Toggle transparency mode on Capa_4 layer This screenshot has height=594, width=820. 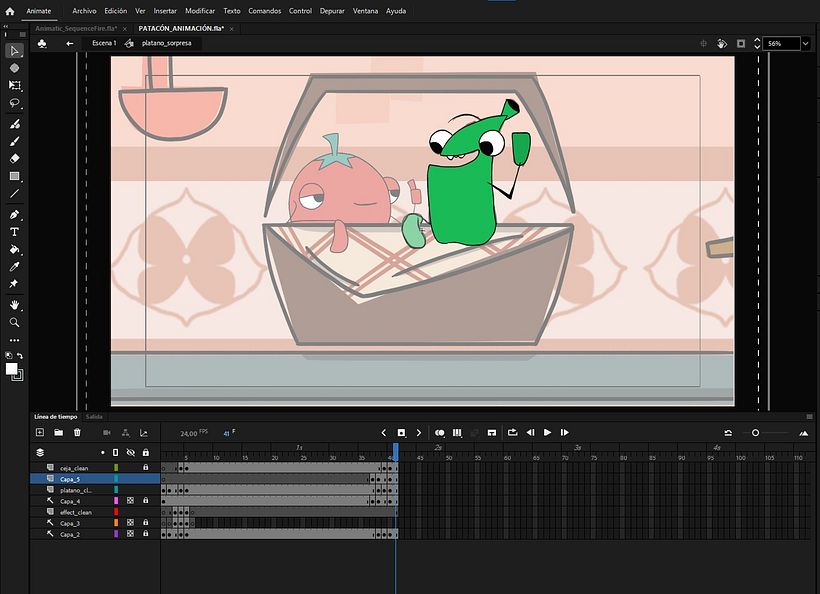130,501
